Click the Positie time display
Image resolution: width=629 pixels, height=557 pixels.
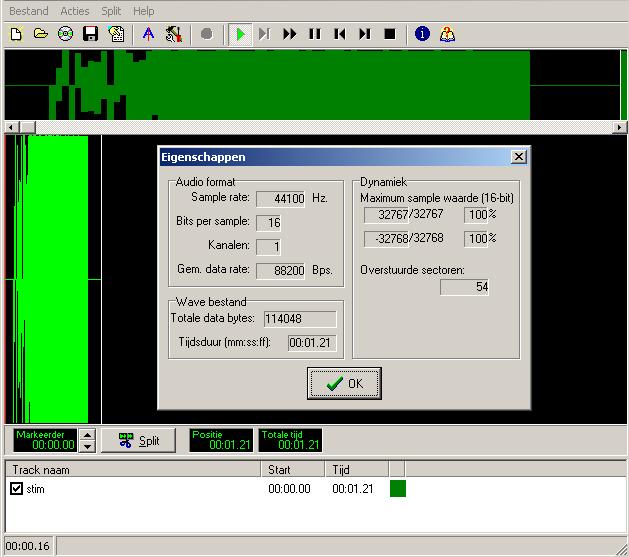(x=221, y=440)
